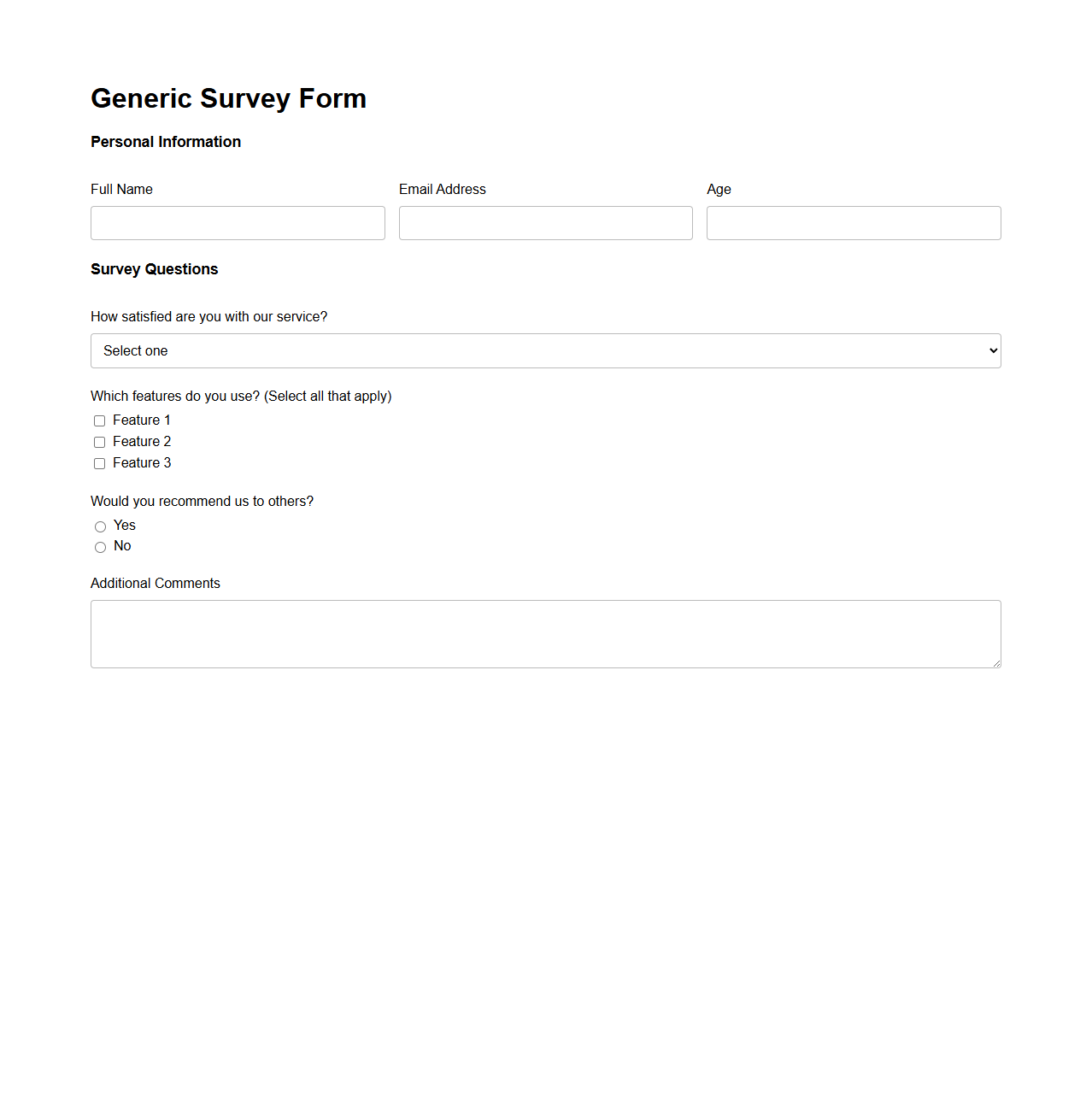Select the Yes recommendation radio button
This screenshot has width=1092, height=1111.
coord(100,526)
